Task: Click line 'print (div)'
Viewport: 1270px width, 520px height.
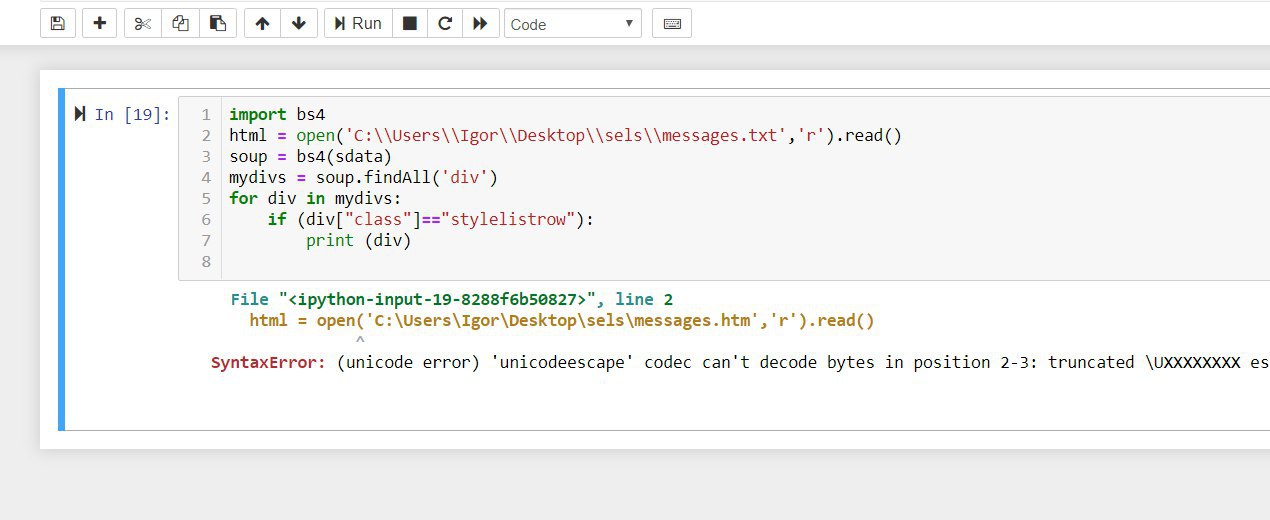Action: (x=359, y=241)
